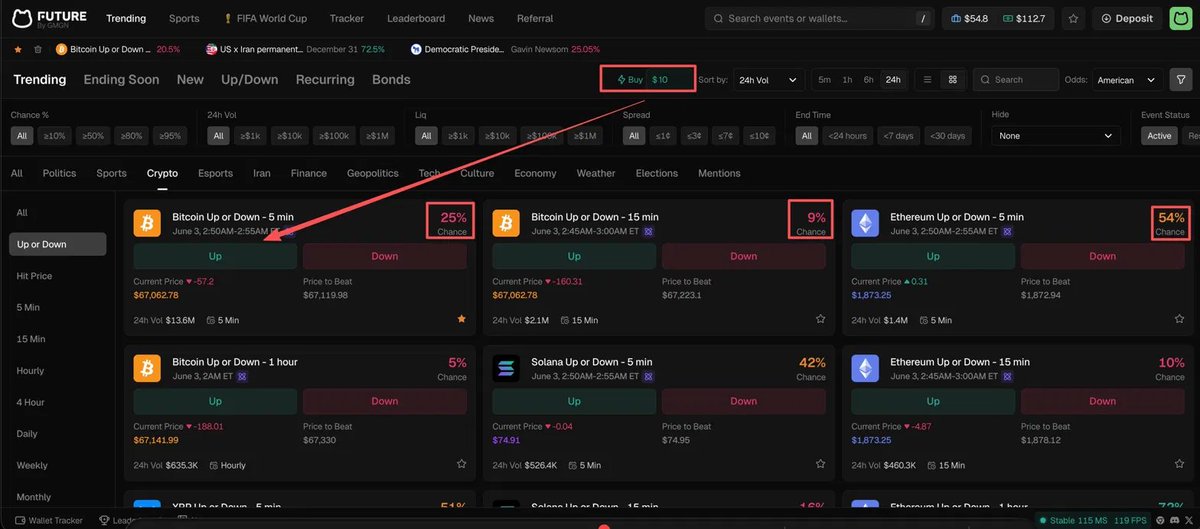
Task: Select ≥95% chance filter
Action: (170, 136)
